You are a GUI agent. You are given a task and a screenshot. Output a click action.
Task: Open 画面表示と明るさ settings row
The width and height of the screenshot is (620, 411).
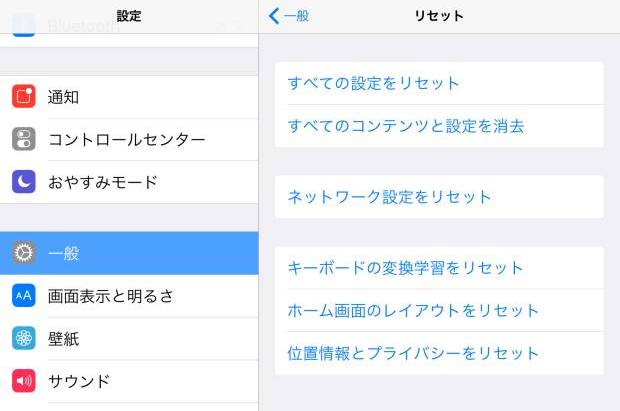129,296
